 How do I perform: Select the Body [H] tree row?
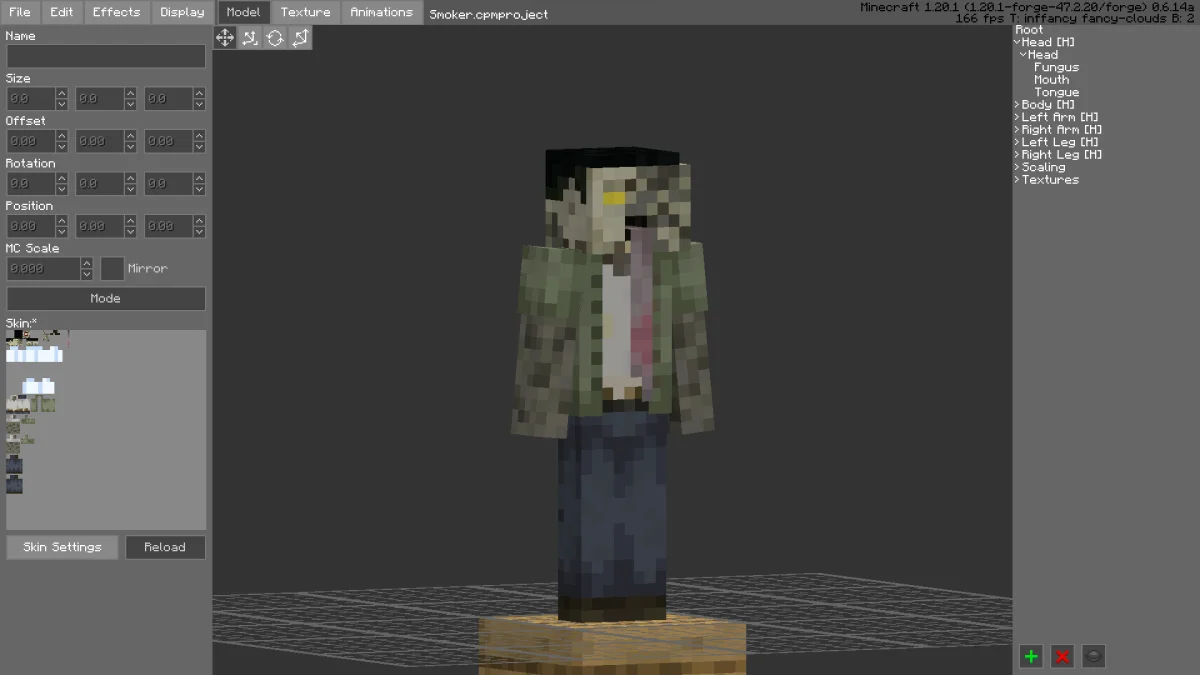pos(1048,105)
